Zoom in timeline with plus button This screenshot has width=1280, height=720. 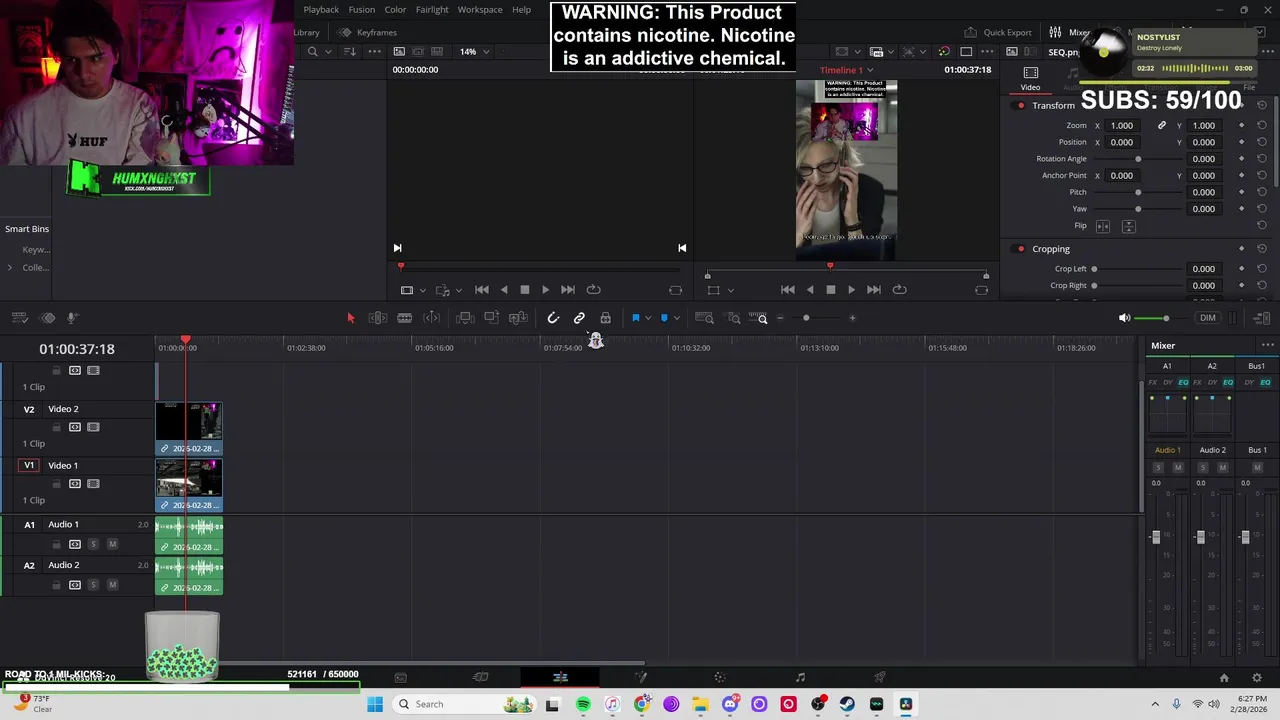[x=852, y=318]
